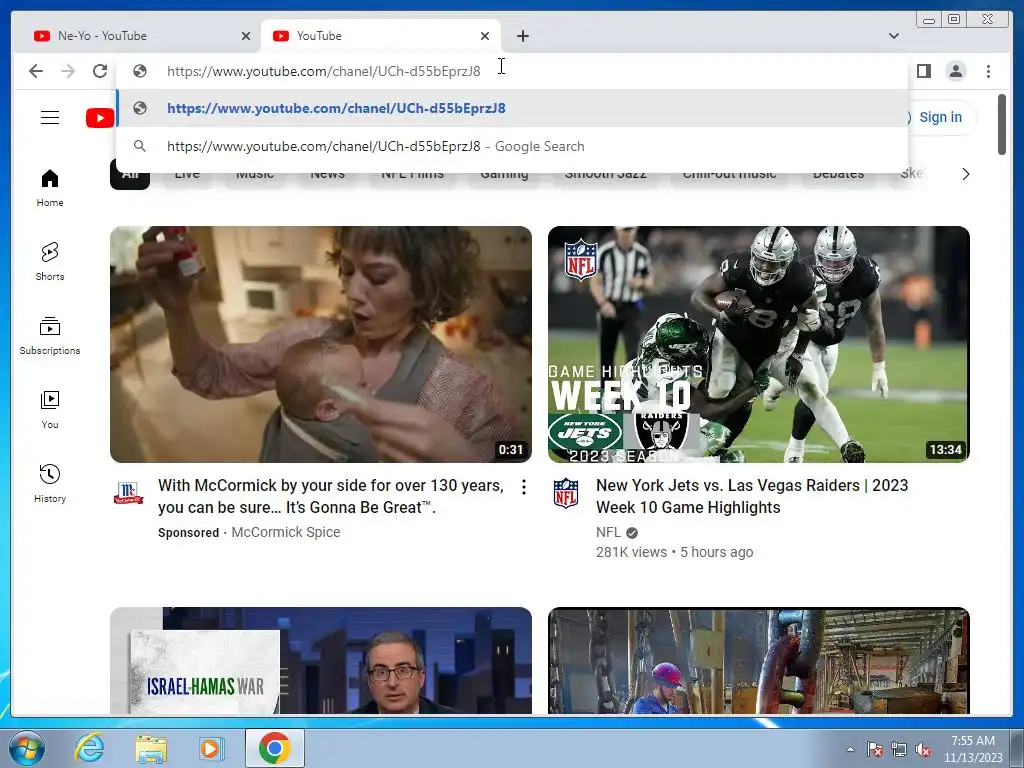
Task: Click the network tray icon
Action: pos(899,749)
